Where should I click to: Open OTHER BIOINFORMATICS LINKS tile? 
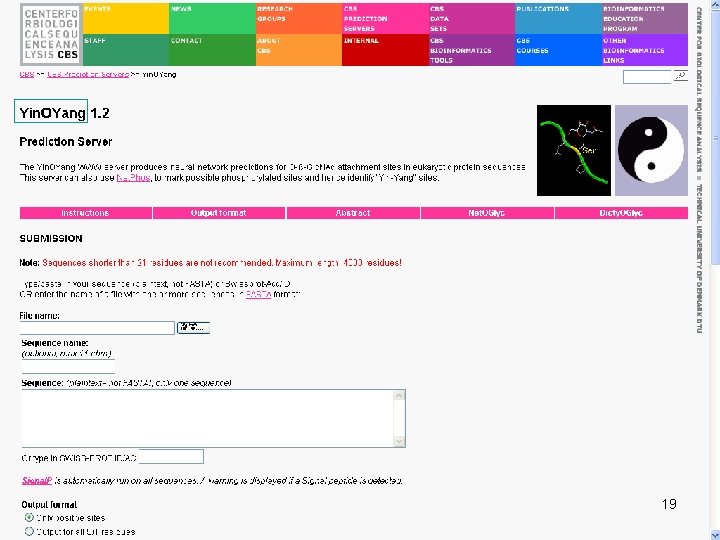click(x=645, y=50)
